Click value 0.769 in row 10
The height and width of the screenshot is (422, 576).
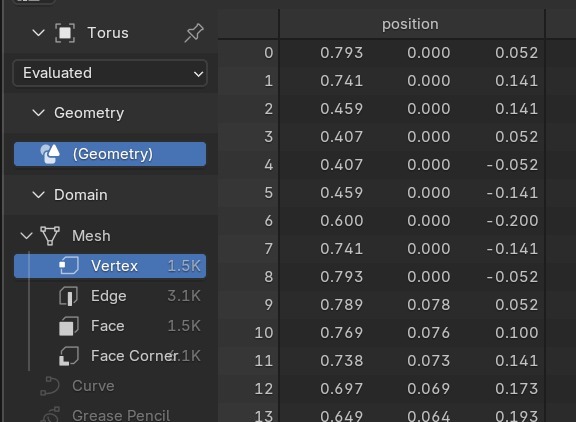pos(341,333)
